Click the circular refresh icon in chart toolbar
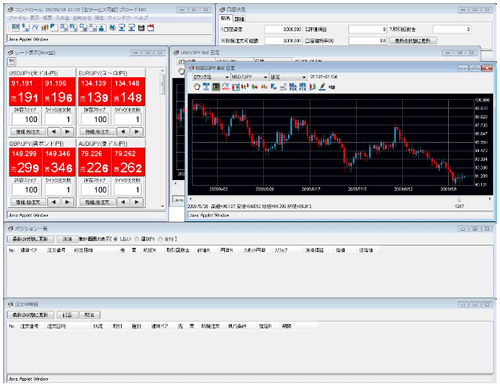Image resolution: width=500 pixels, height=385 pixels. [197, 87]
